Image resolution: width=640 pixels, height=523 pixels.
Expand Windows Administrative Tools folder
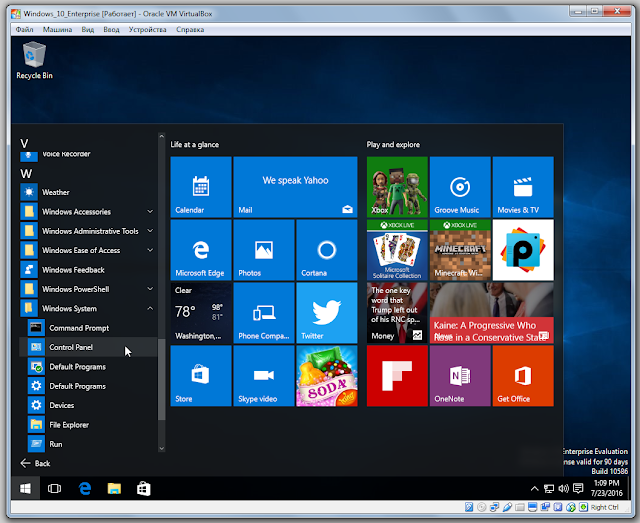[x=88, y=231]
